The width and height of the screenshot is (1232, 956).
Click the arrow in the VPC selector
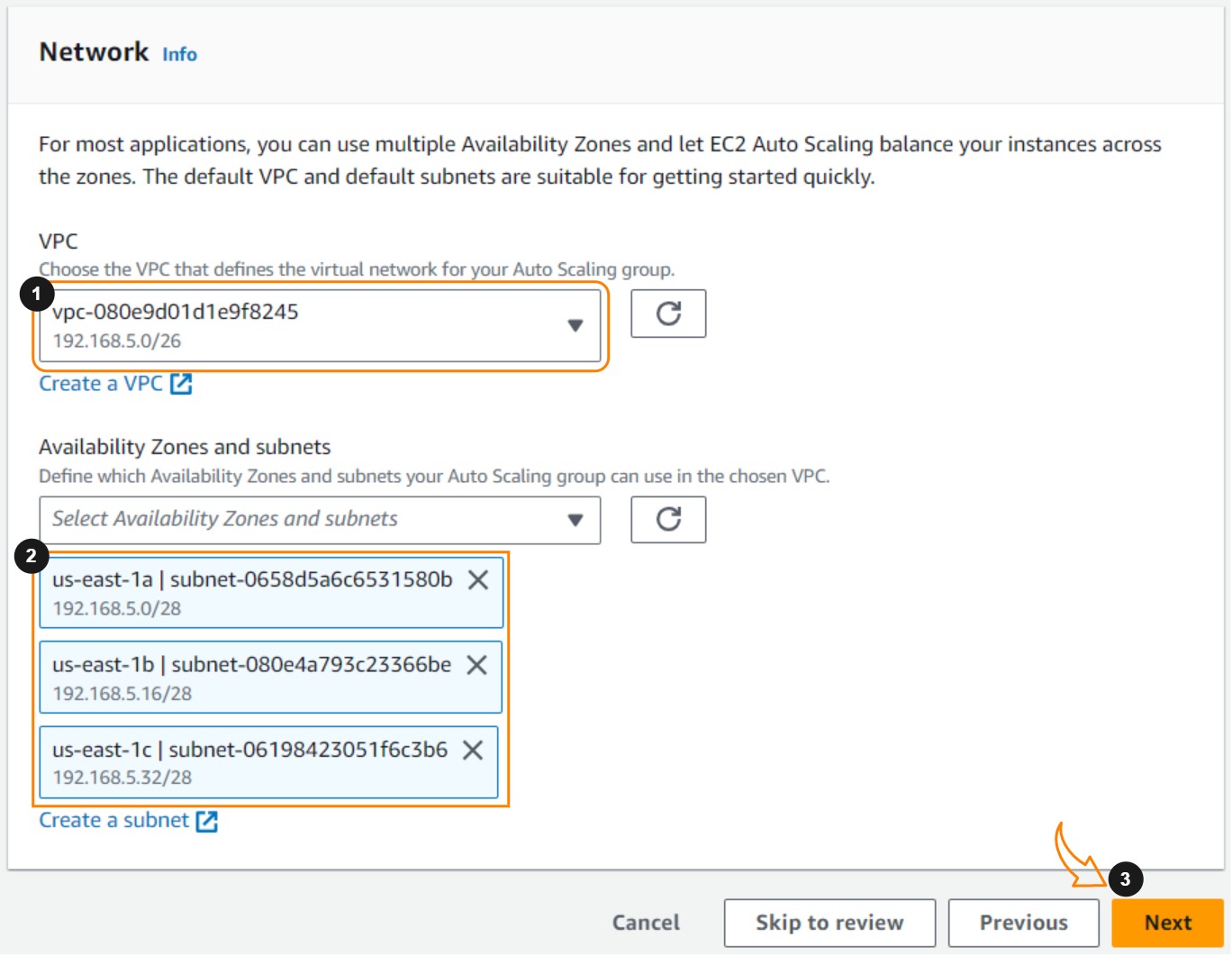(575, 325)
